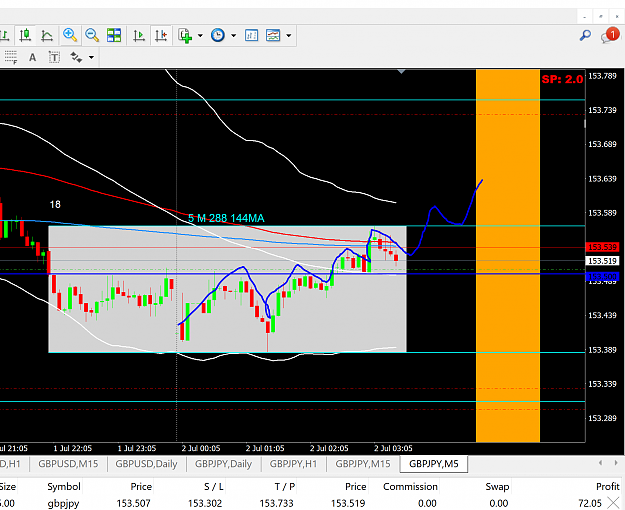Open the add indicator list icon
625x510 pixels.
point(185,35)
